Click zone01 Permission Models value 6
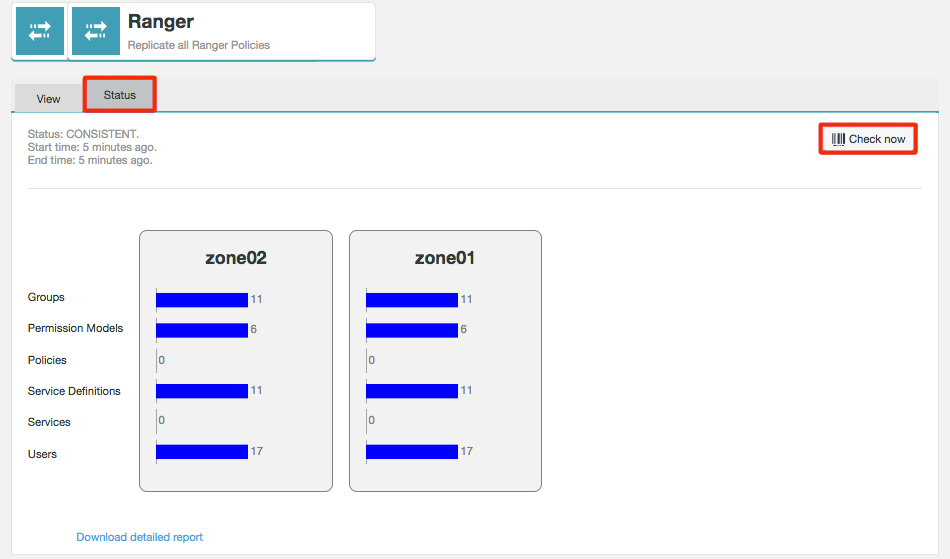This screenshot has height=559, width=950. coord(463,329)
